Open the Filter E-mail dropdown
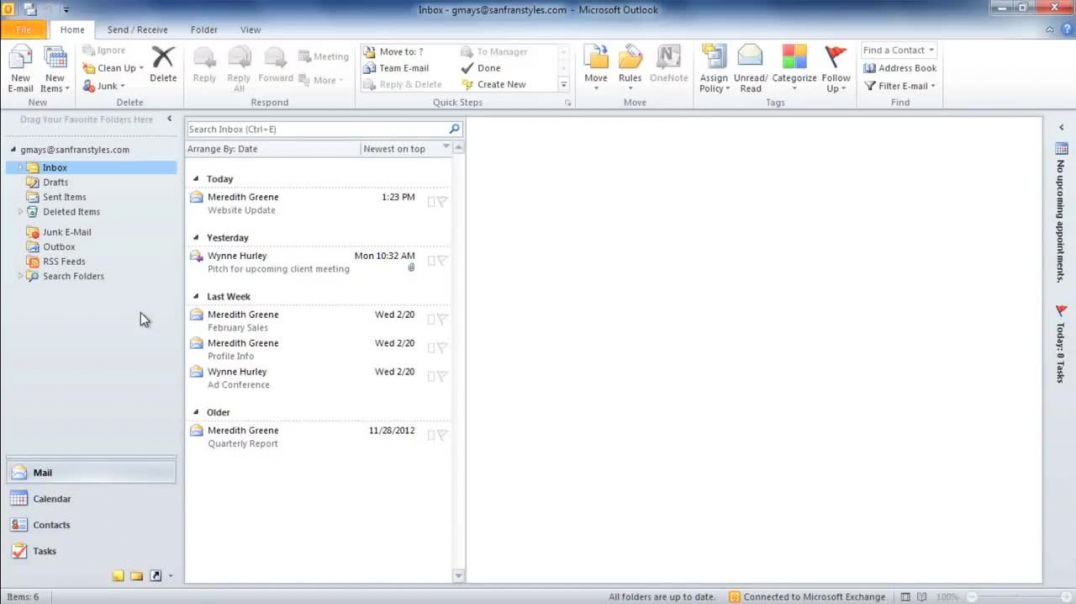This screenshot has width=1076, height=604. point(900,86)
